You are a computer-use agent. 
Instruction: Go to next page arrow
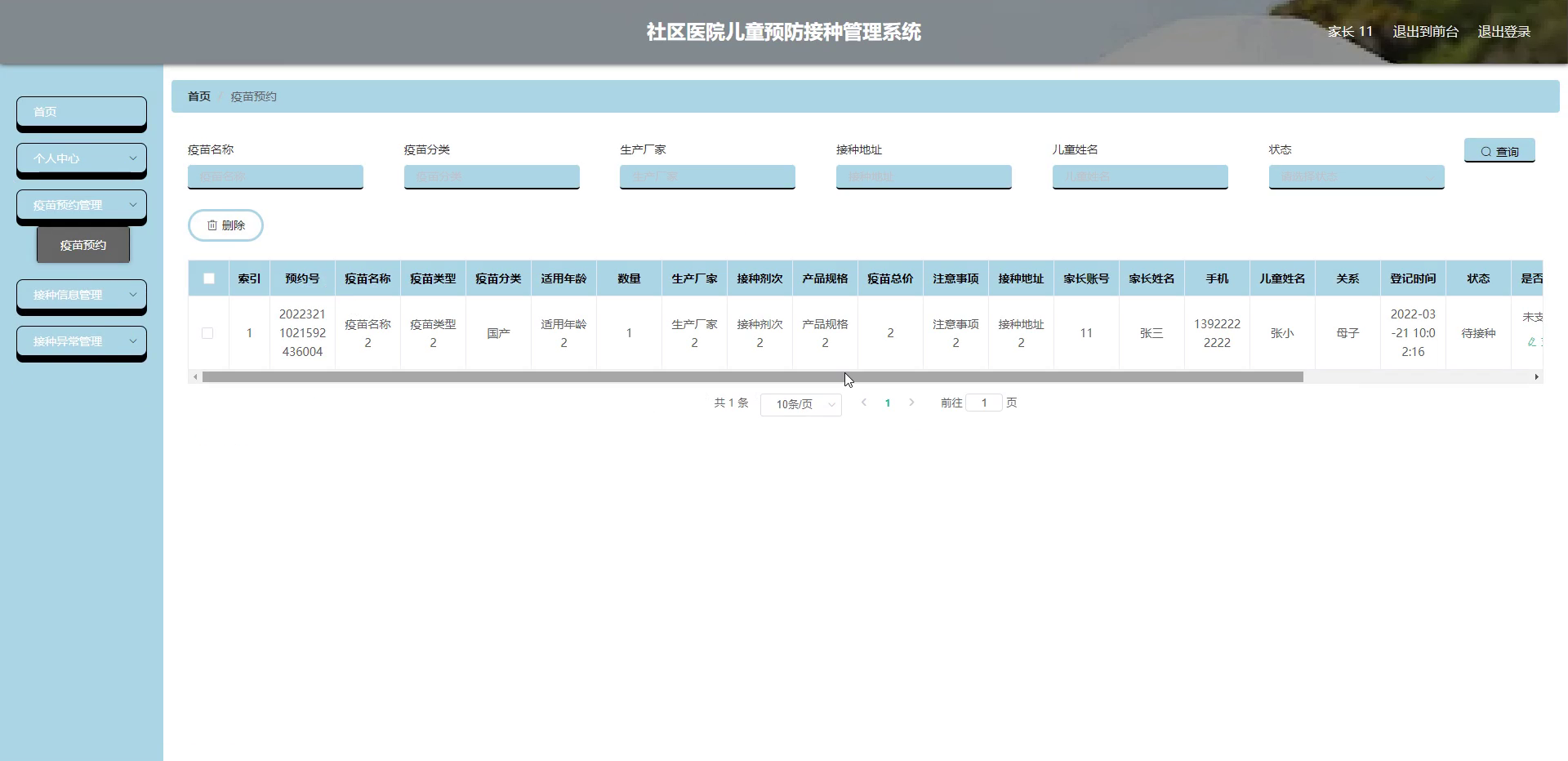[x=911, y=403]
